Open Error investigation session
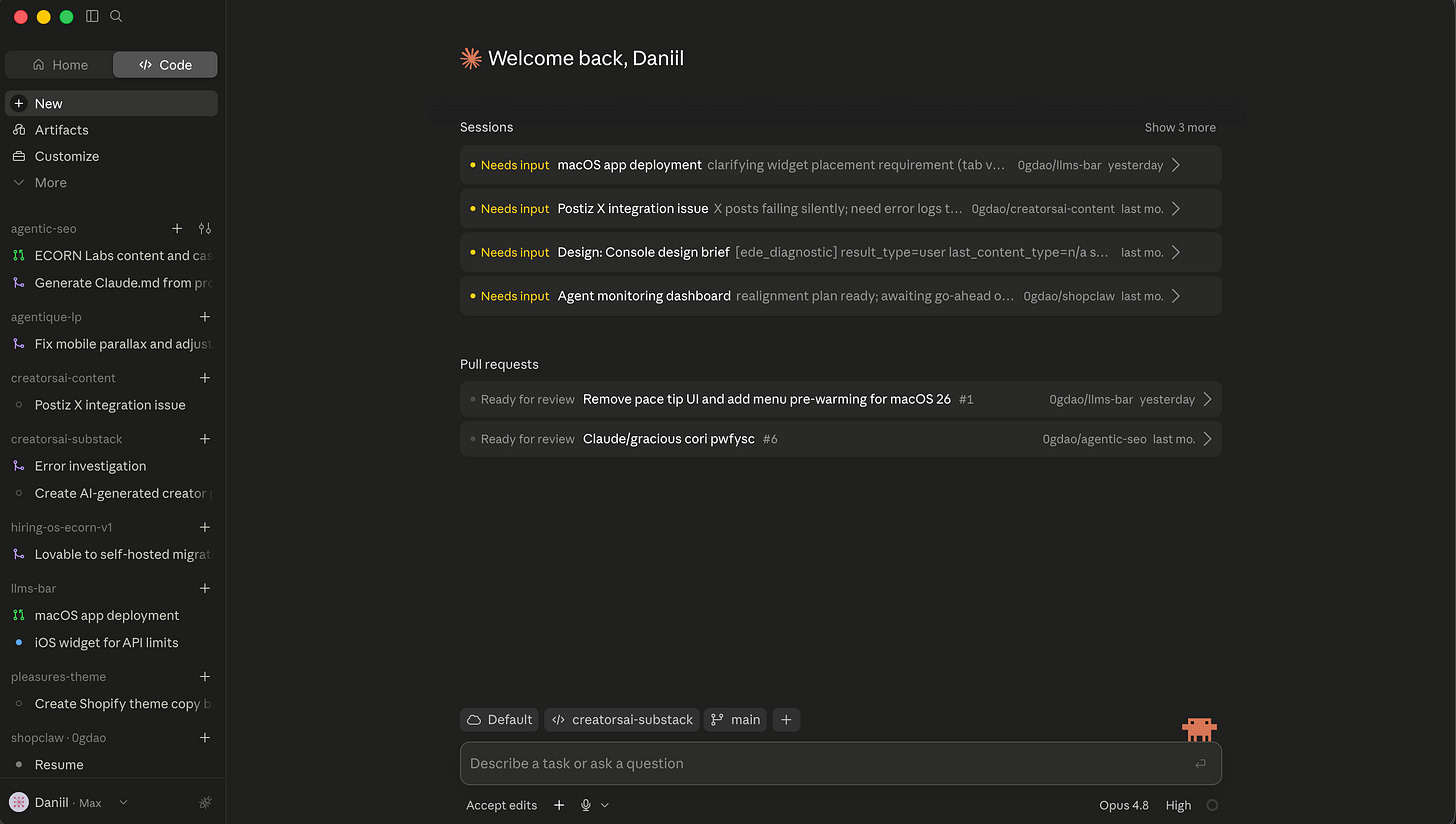Screen dimensions: 1456x824 point(111,466)
